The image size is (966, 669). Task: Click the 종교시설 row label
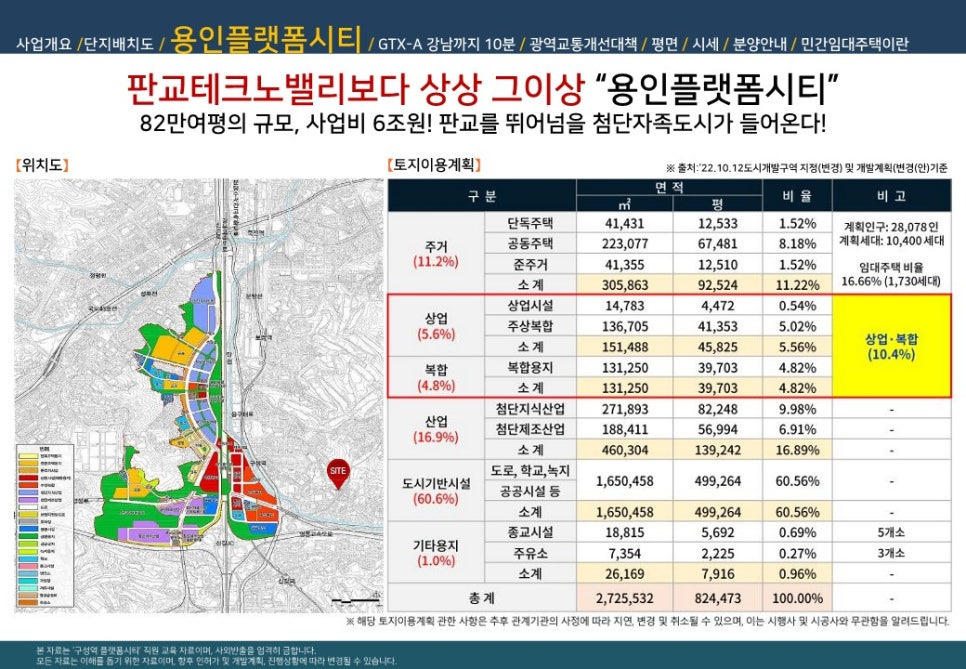tap(530, 532)
